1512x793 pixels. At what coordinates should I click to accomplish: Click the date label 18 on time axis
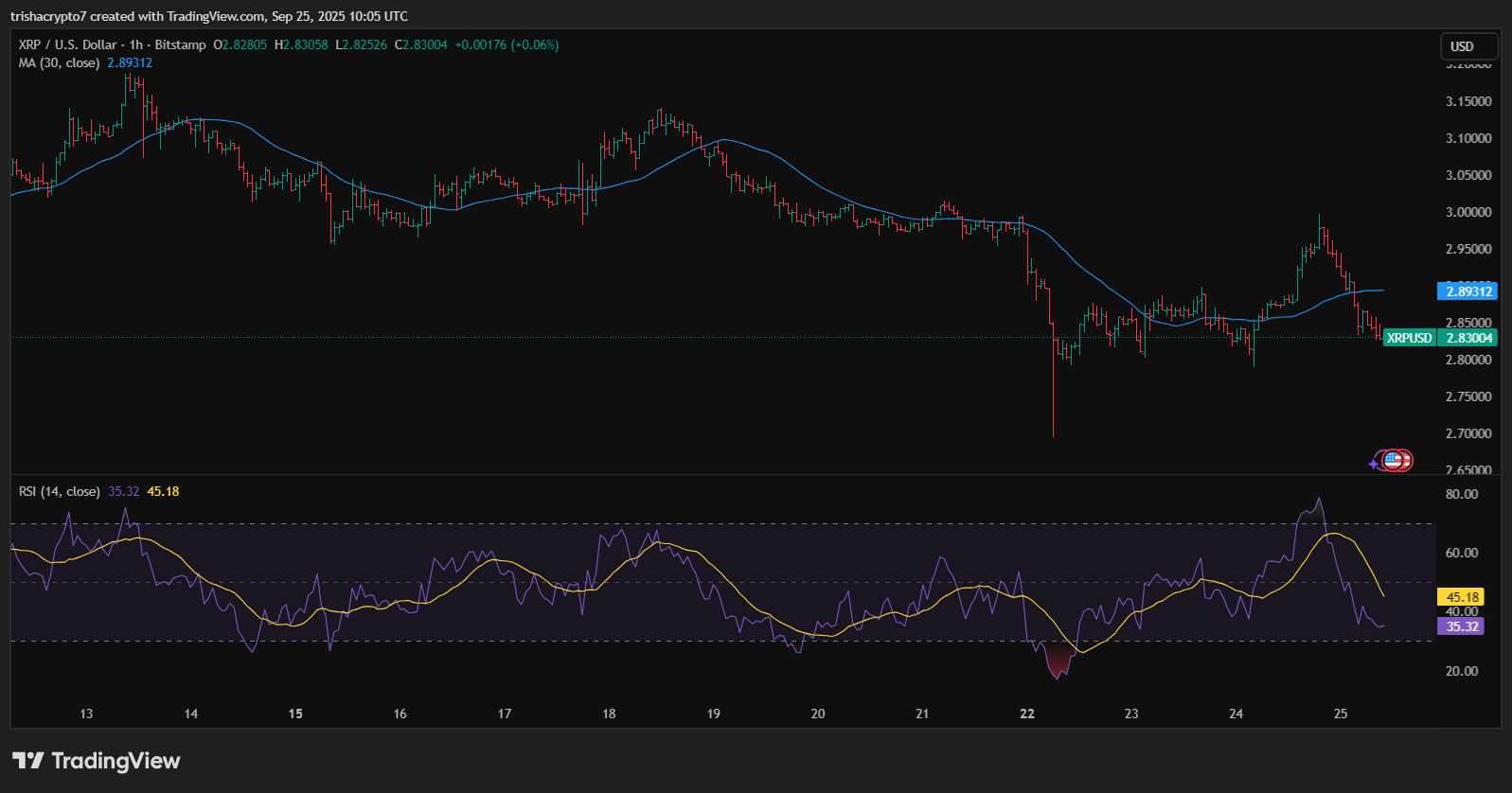(x=609, y=714)
